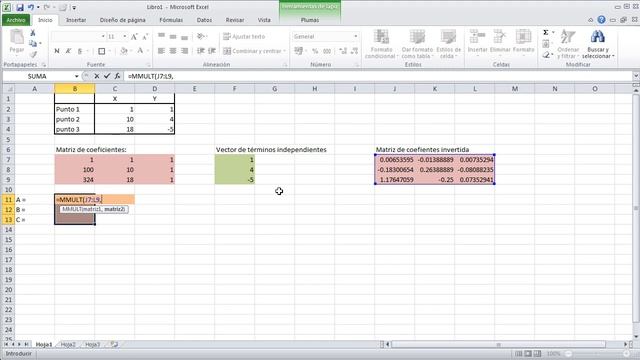The image size is (640, 360).
Task: Open Buscar y seleccionar dropdown
Action: (598, 44)
